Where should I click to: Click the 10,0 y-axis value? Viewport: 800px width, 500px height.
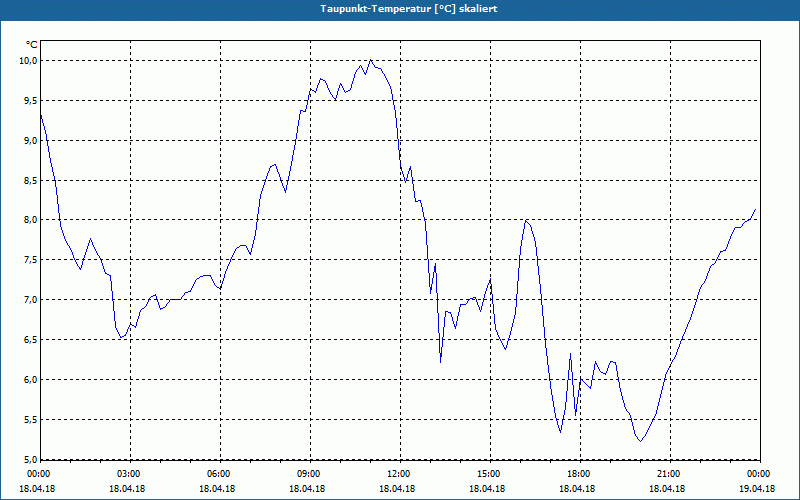[x=29, y=61]
